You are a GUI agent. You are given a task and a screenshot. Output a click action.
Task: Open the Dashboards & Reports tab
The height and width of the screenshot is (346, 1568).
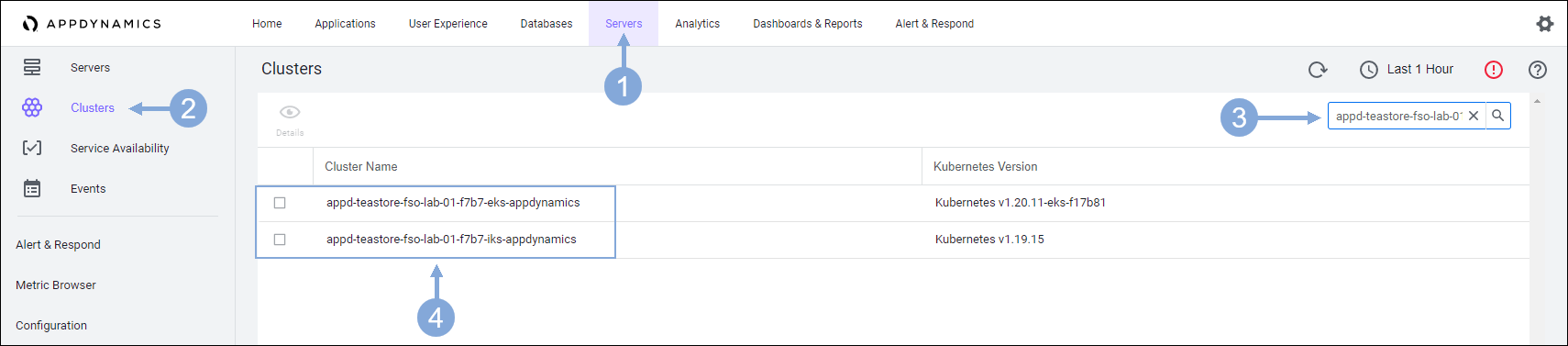pyautogui.click(x=808, y=24)
